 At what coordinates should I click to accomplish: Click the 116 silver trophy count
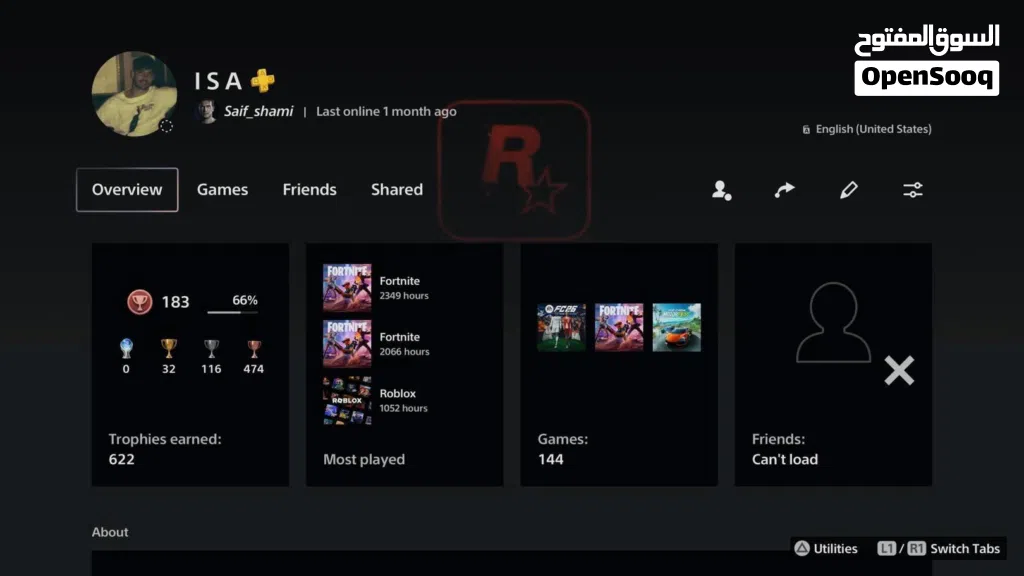(211, 369)
